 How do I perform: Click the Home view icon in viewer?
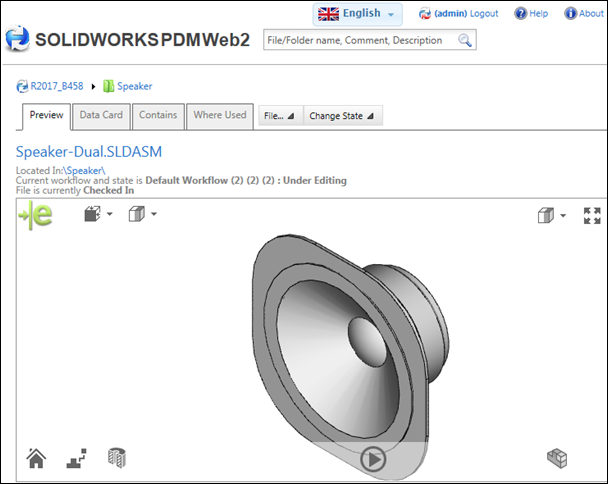36,459
